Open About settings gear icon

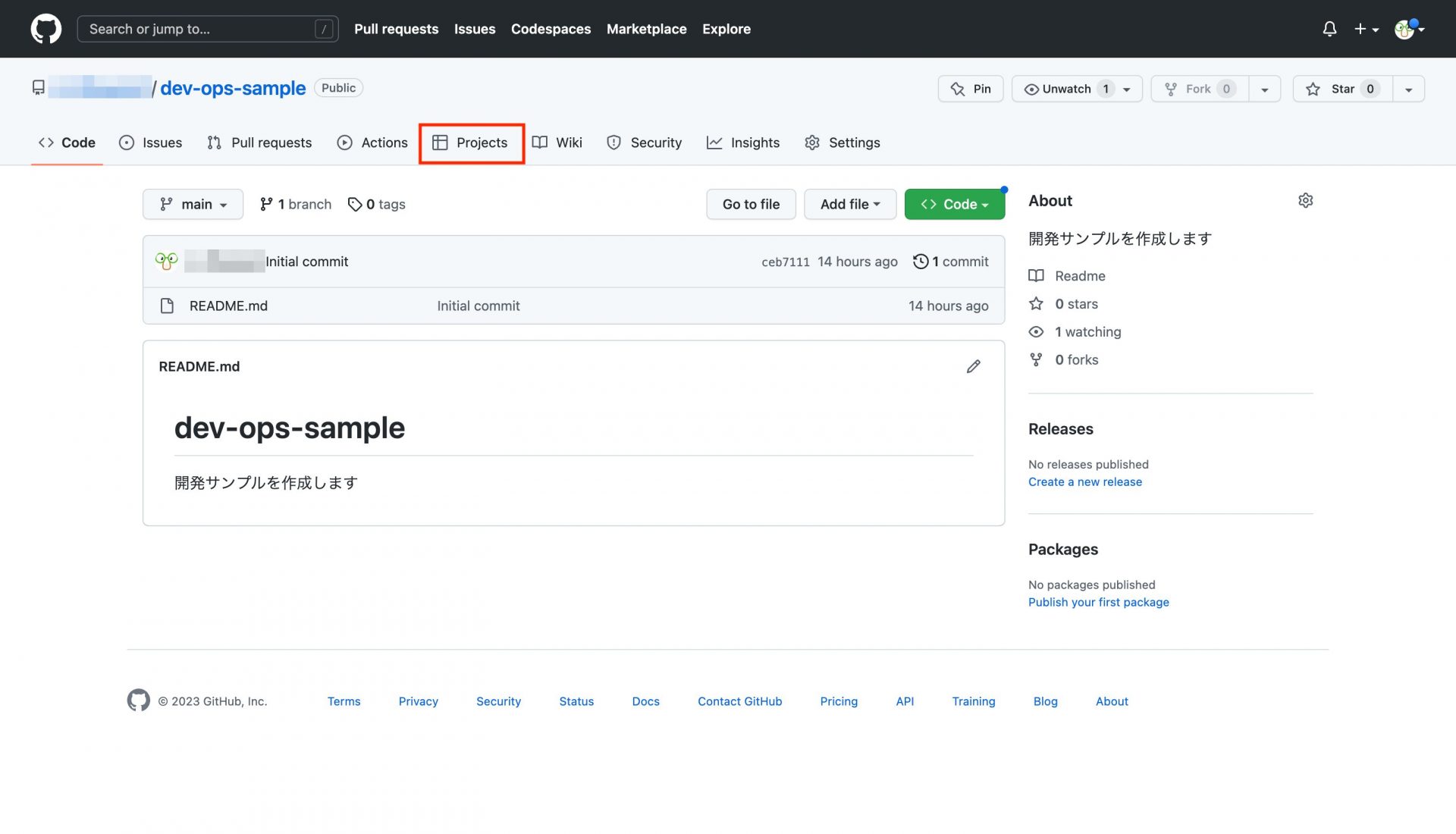click(1305, 200)
